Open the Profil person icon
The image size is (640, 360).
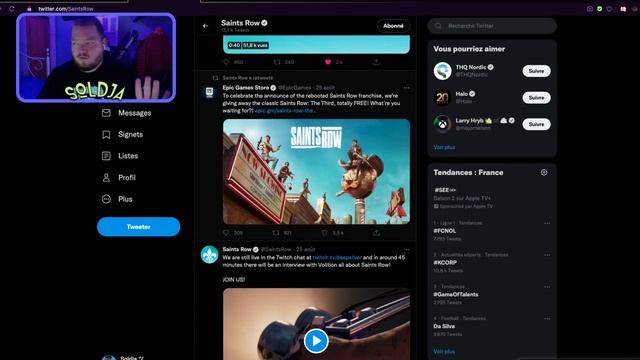pyautogui.click(x=106, y=178)
